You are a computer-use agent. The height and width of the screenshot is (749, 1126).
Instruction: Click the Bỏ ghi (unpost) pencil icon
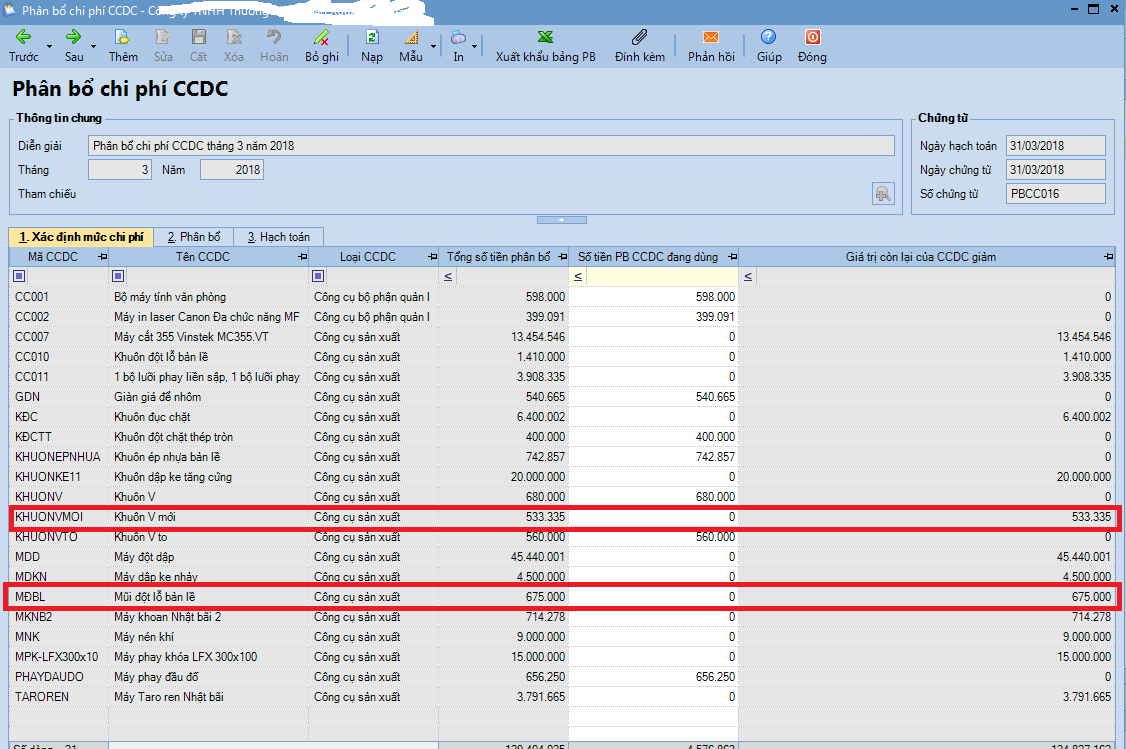[321, 37]
